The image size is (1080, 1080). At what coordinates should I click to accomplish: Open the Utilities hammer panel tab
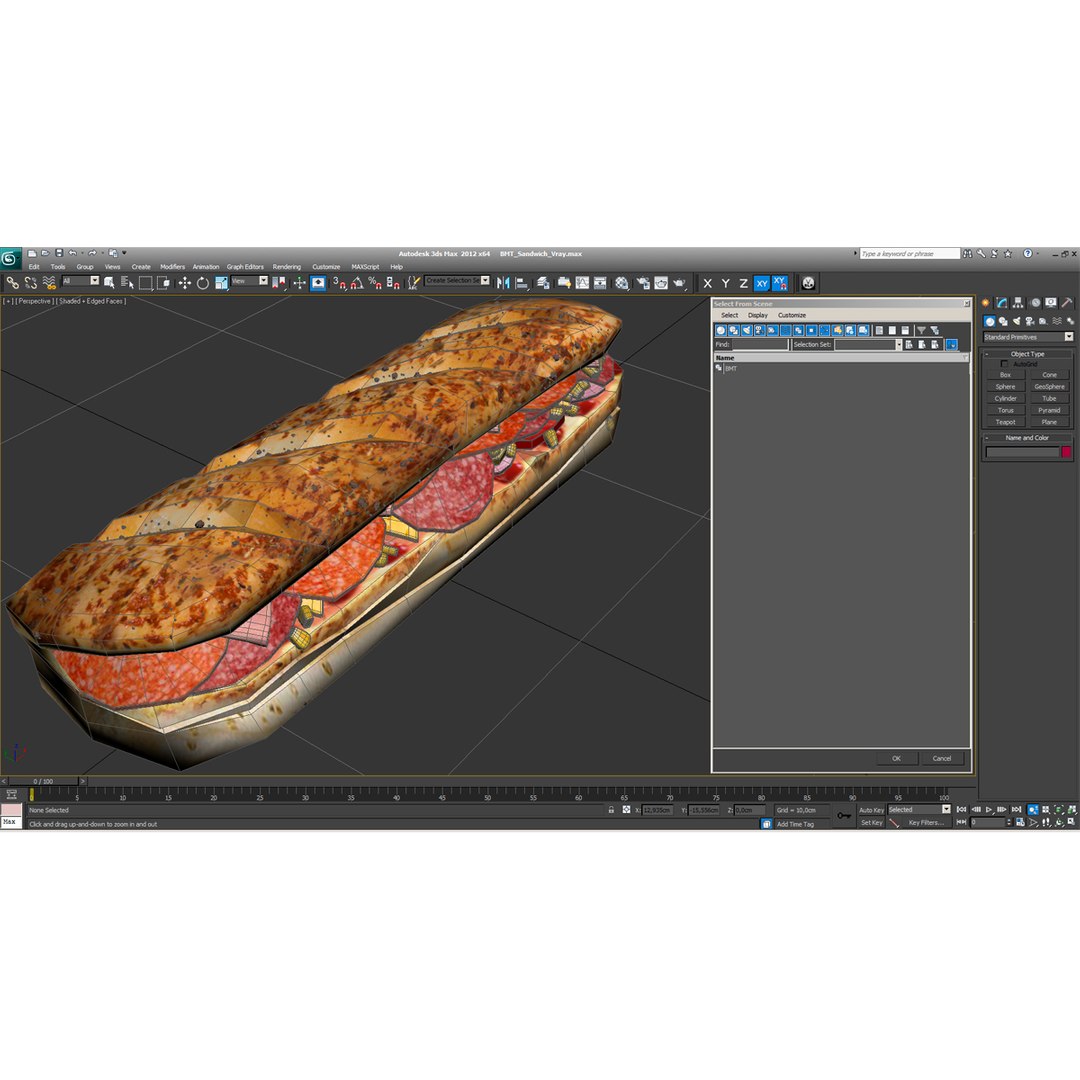coord(1067,302)
